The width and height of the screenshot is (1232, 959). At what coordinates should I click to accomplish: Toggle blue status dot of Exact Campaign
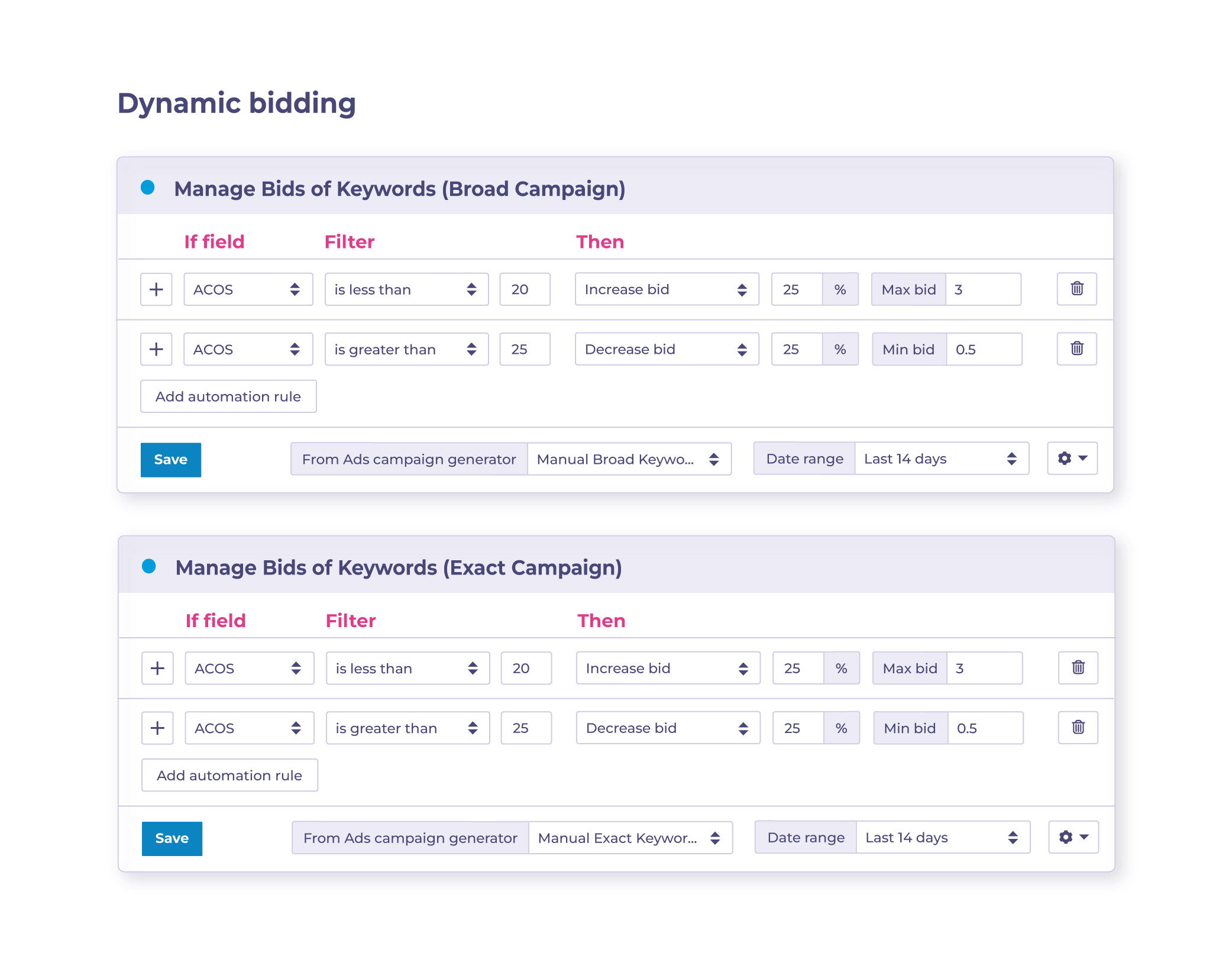point(149,566)
